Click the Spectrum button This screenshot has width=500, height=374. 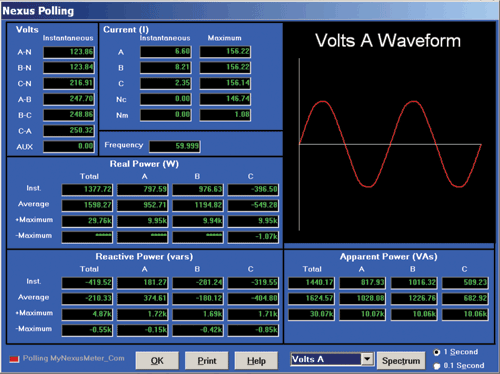tap(401, 361)
